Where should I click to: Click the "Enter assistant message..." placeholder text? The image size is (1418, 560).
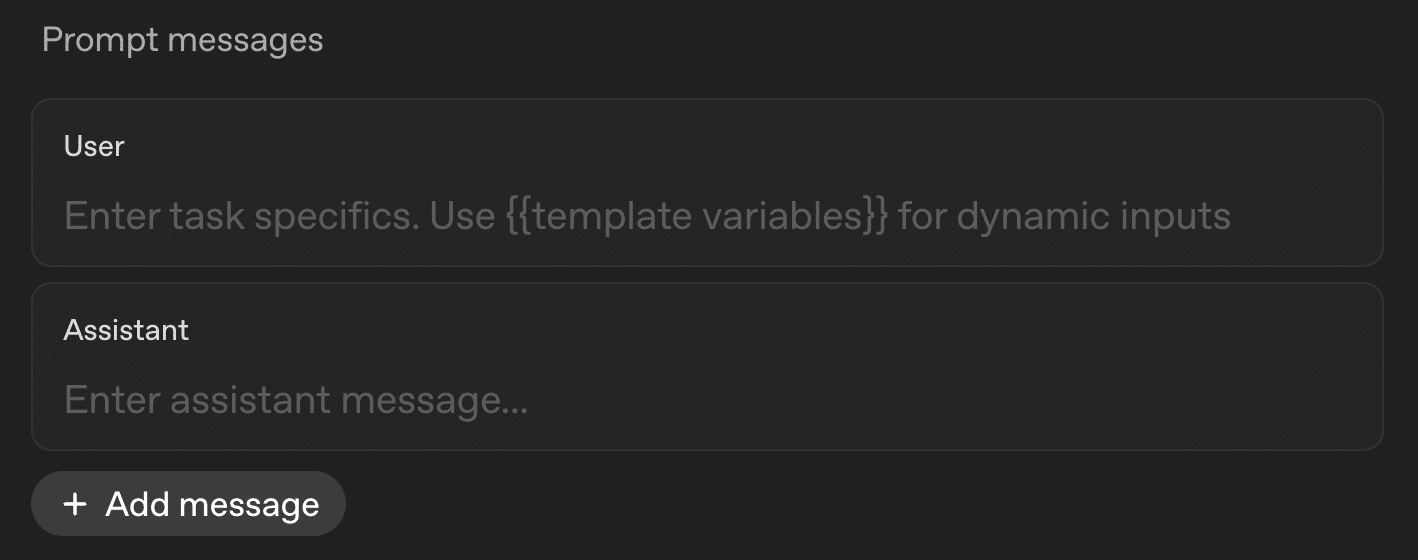click(x=295, y=400)
